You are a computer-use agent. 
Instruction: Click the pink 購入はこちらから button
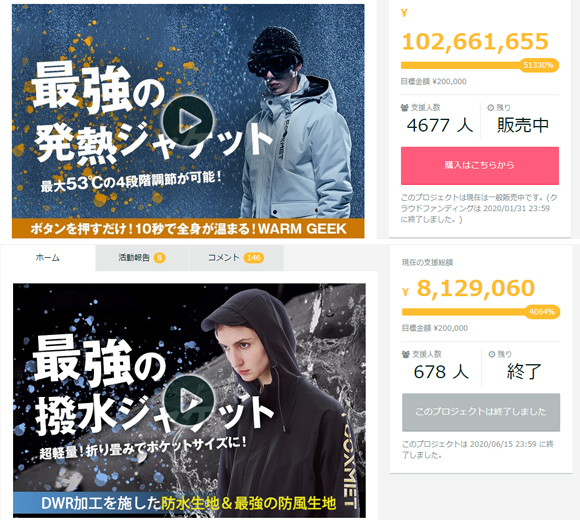480,165
